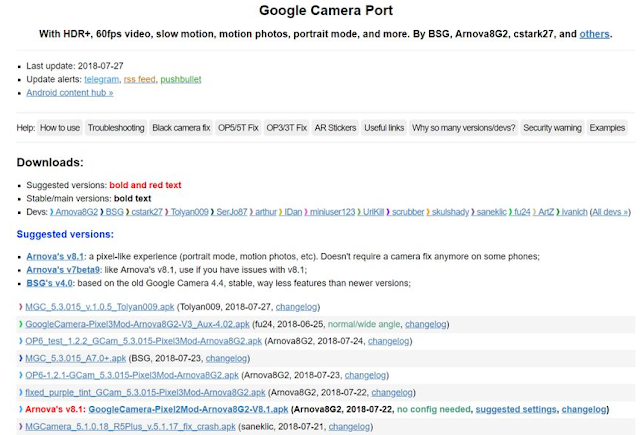Screen dimensions: 640x435
Task: Jump to BSG's v4.0 suggested version
Action: tap(49, 283)
